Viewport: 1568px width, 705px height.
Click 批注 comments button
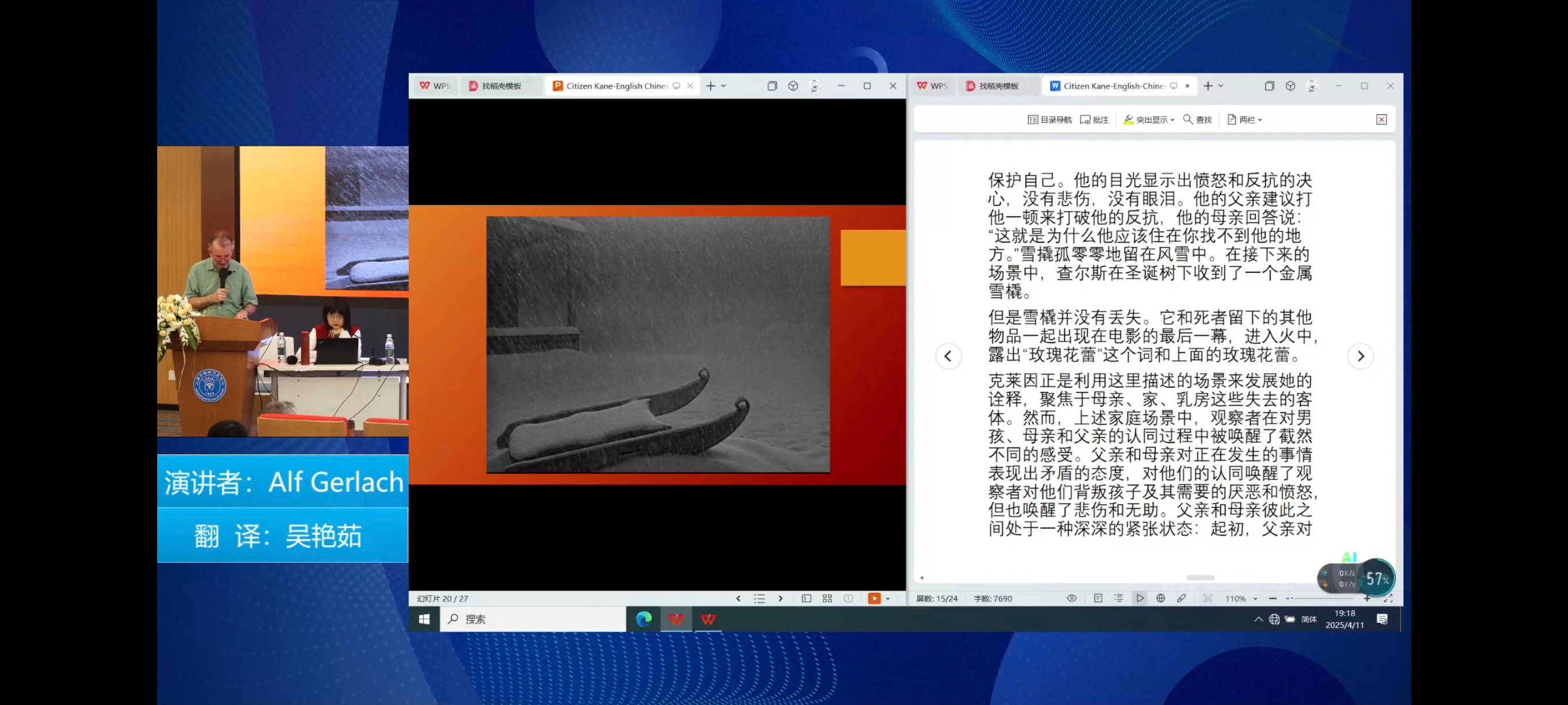tap(1094, 120)
